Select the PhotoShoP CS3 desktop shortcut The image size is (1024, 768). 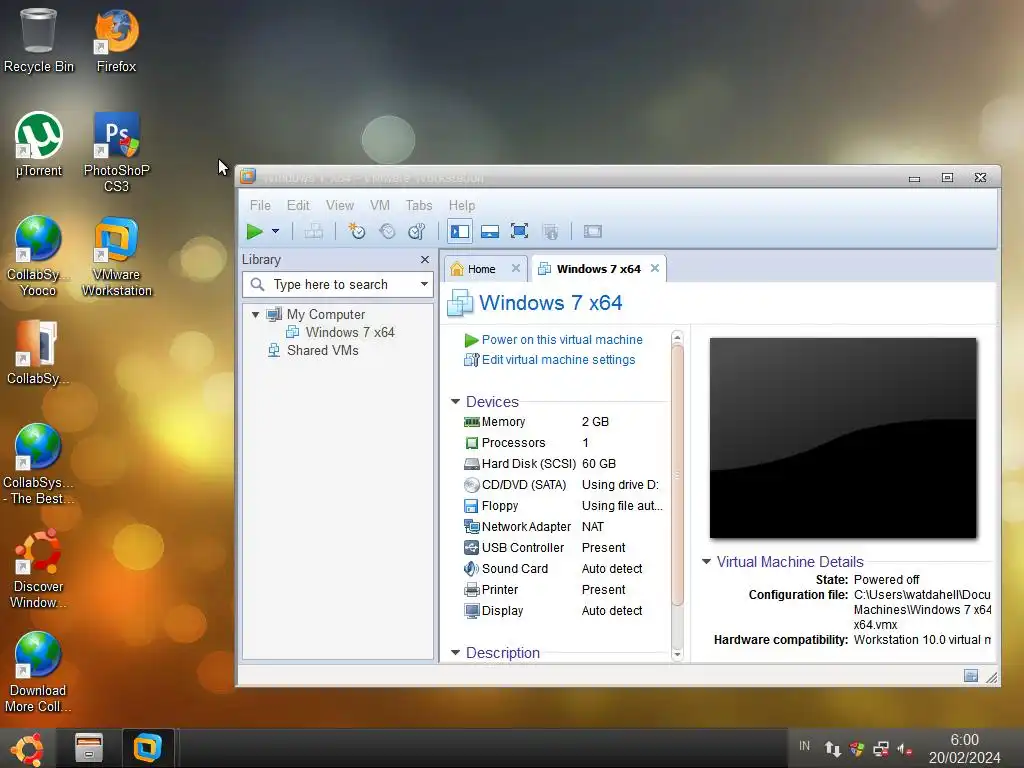pyautogui.click(x=116, y=153)
